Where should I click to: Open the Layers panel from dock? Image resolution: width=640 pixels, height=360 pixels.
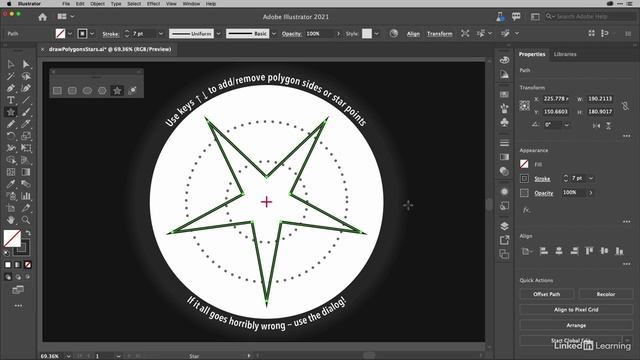(504, 226)
